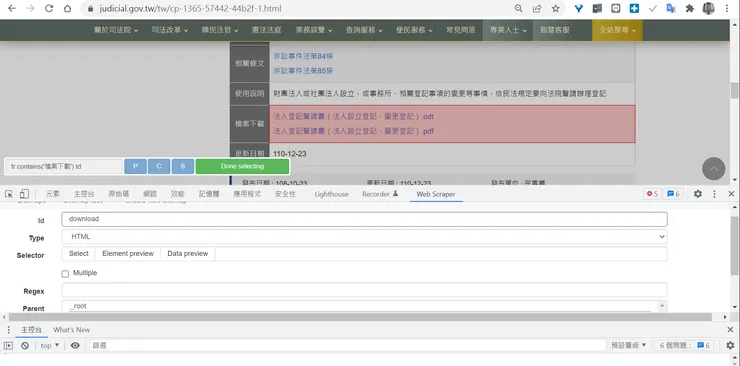
Task: Toggle the Multiple checkbox
Action: (x=65, y=274)
